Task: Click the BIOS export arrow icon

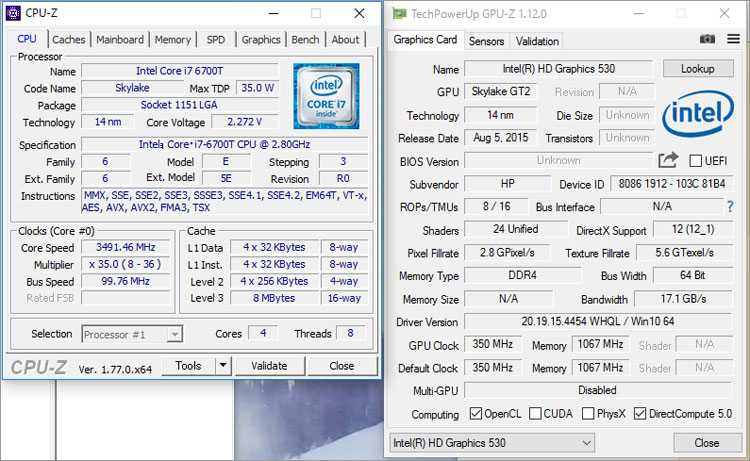Action: click(668, 160)
